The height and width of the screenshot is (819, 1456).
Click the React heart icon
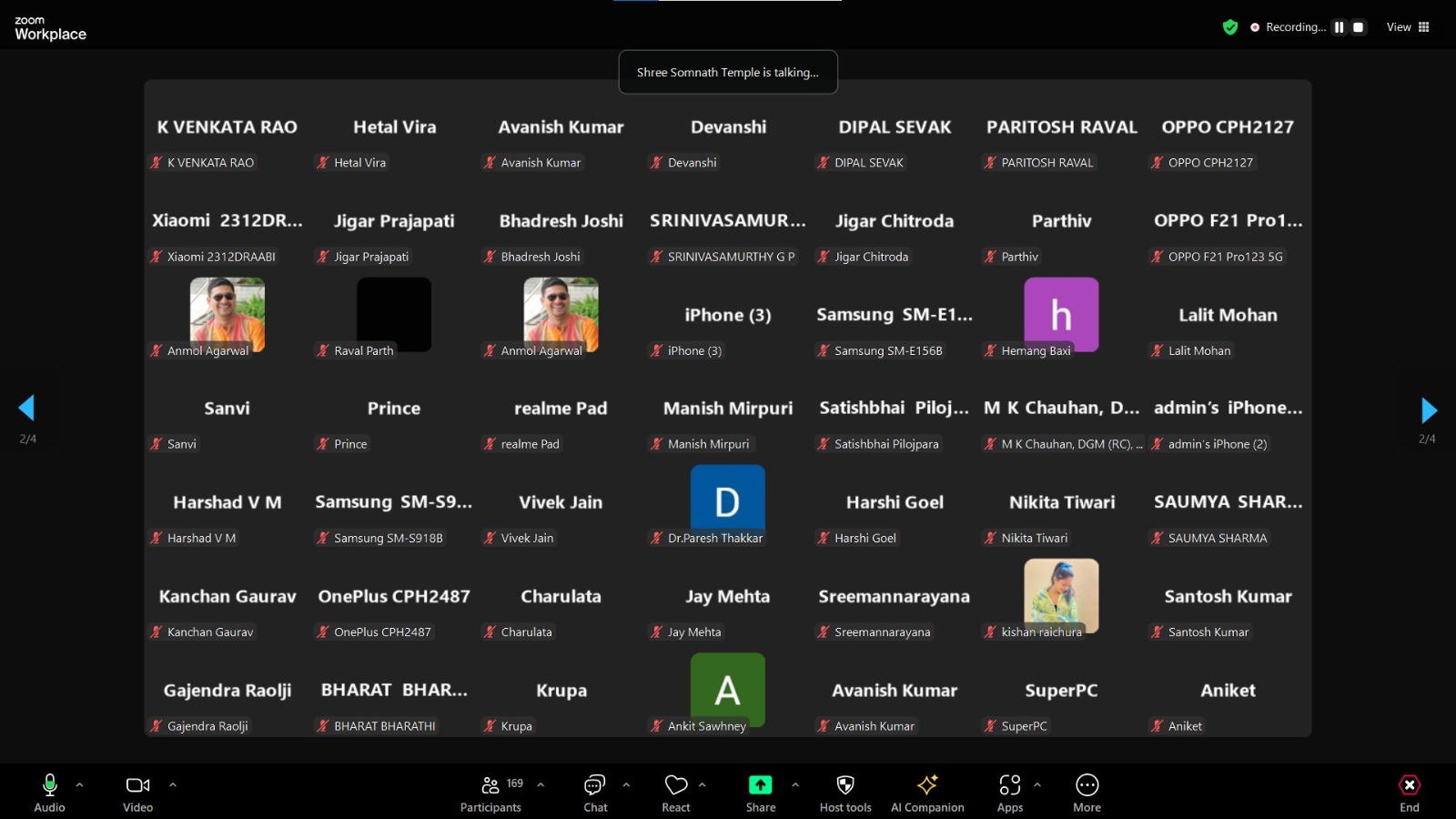pyautogui.click(x=675, y=792)
